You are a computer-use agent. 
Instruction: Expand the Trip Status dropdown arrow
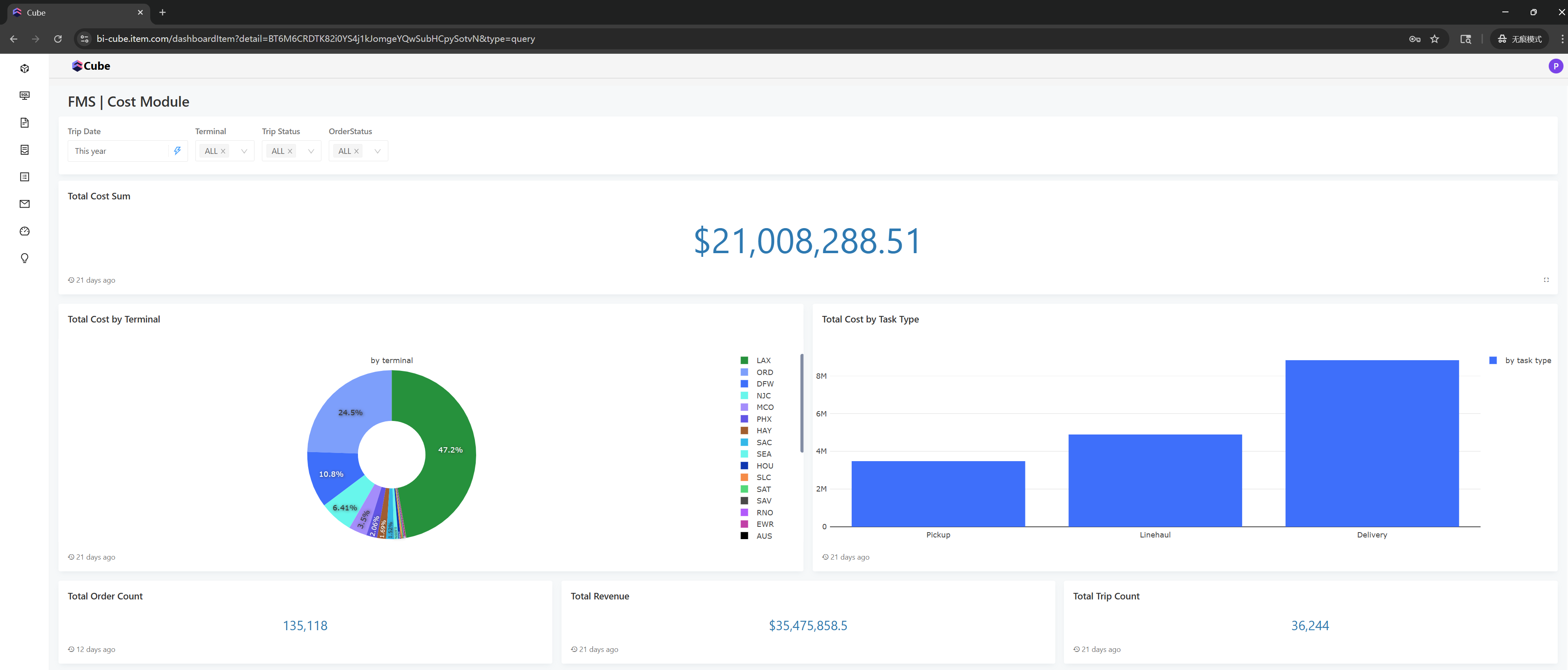coord(311,151)
